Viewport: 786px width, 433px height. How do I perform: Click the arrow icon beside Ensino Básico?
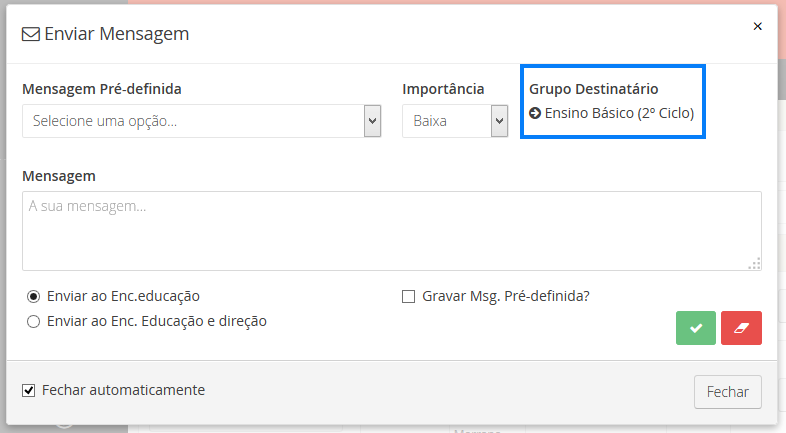[535, 114]
